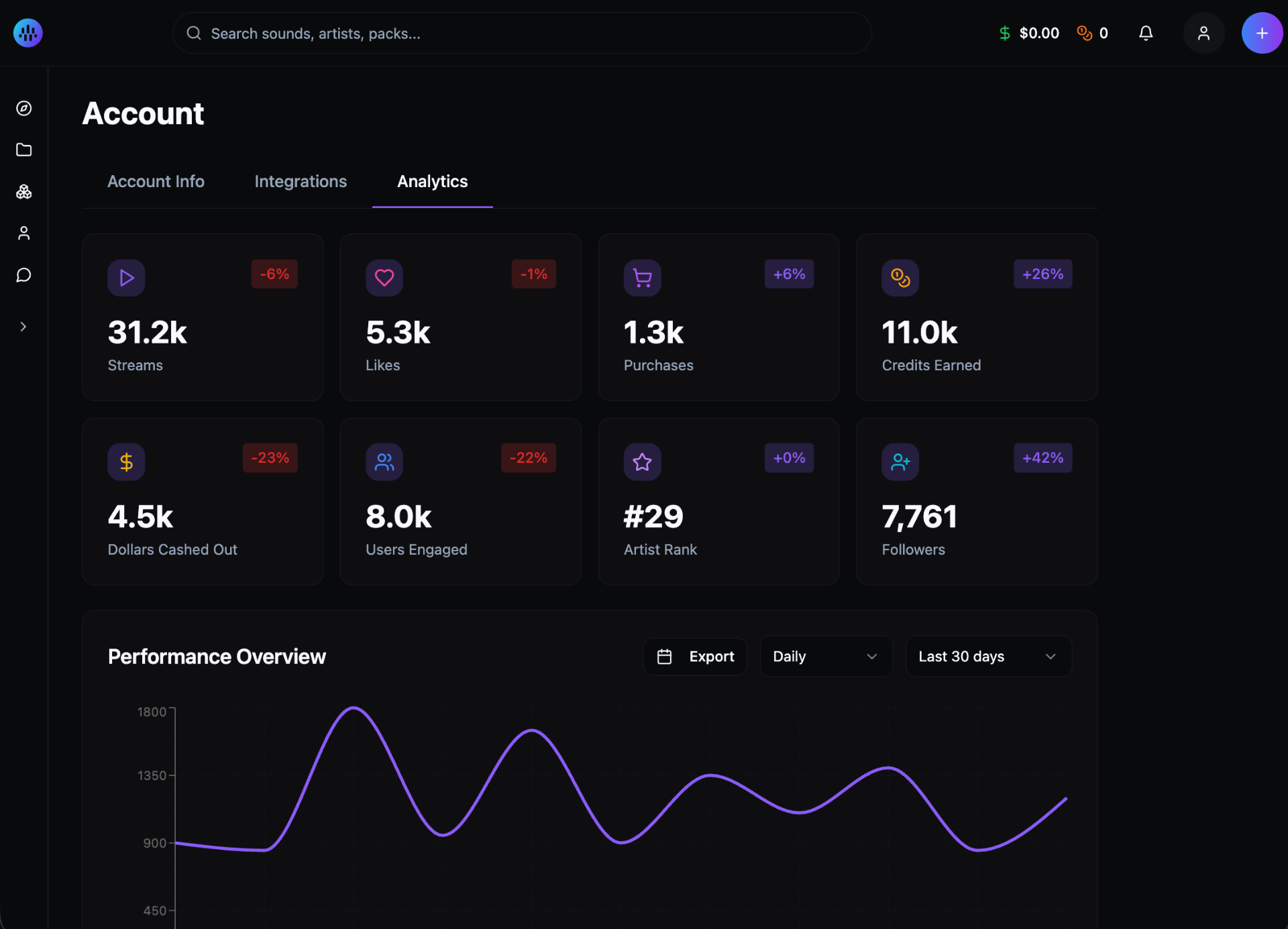
Task: Click the stacked cubes sidebar icon
Action: [24, 192]
